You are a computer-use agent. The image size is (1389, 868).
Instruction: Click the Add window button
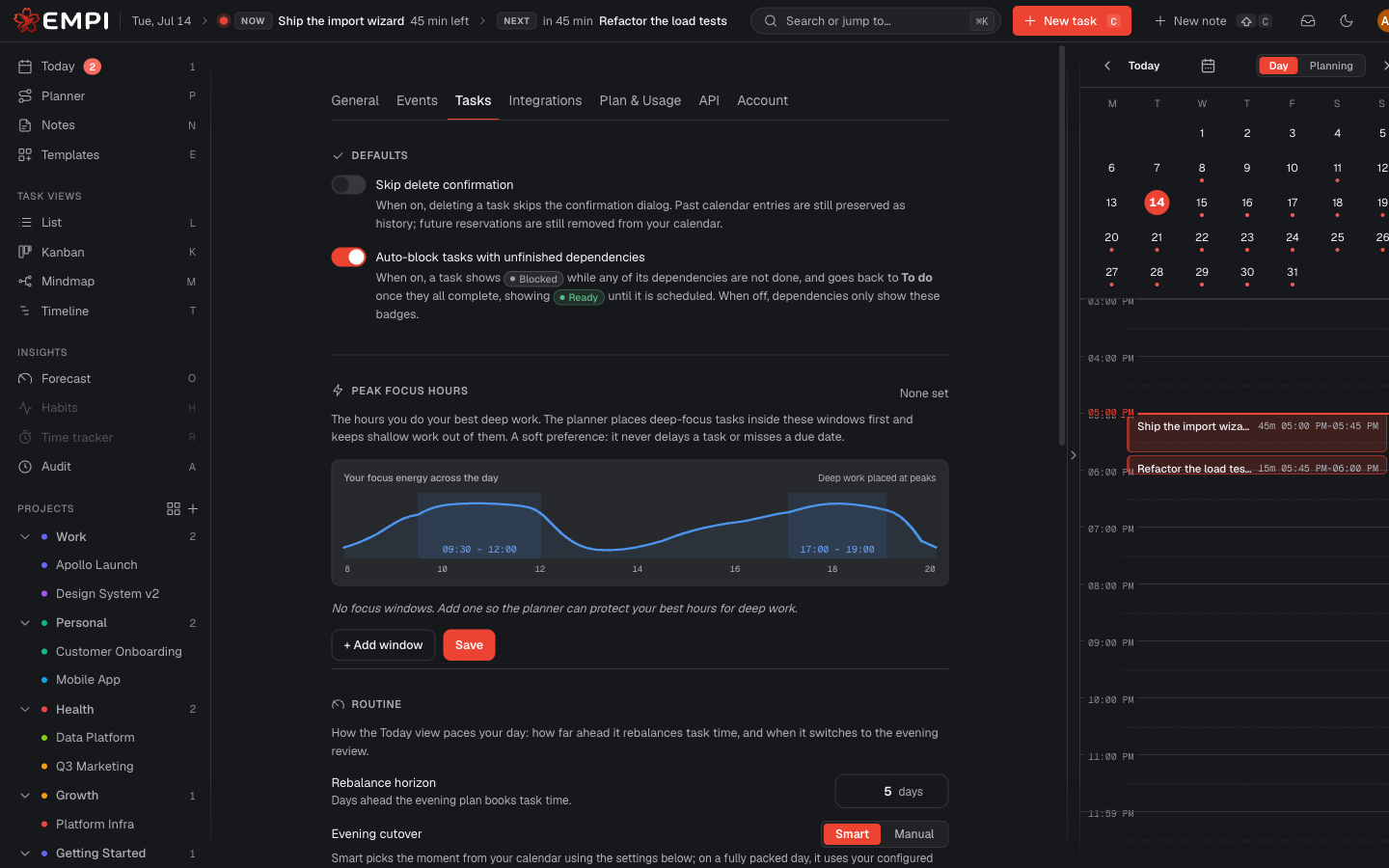(x=383, y=645)
